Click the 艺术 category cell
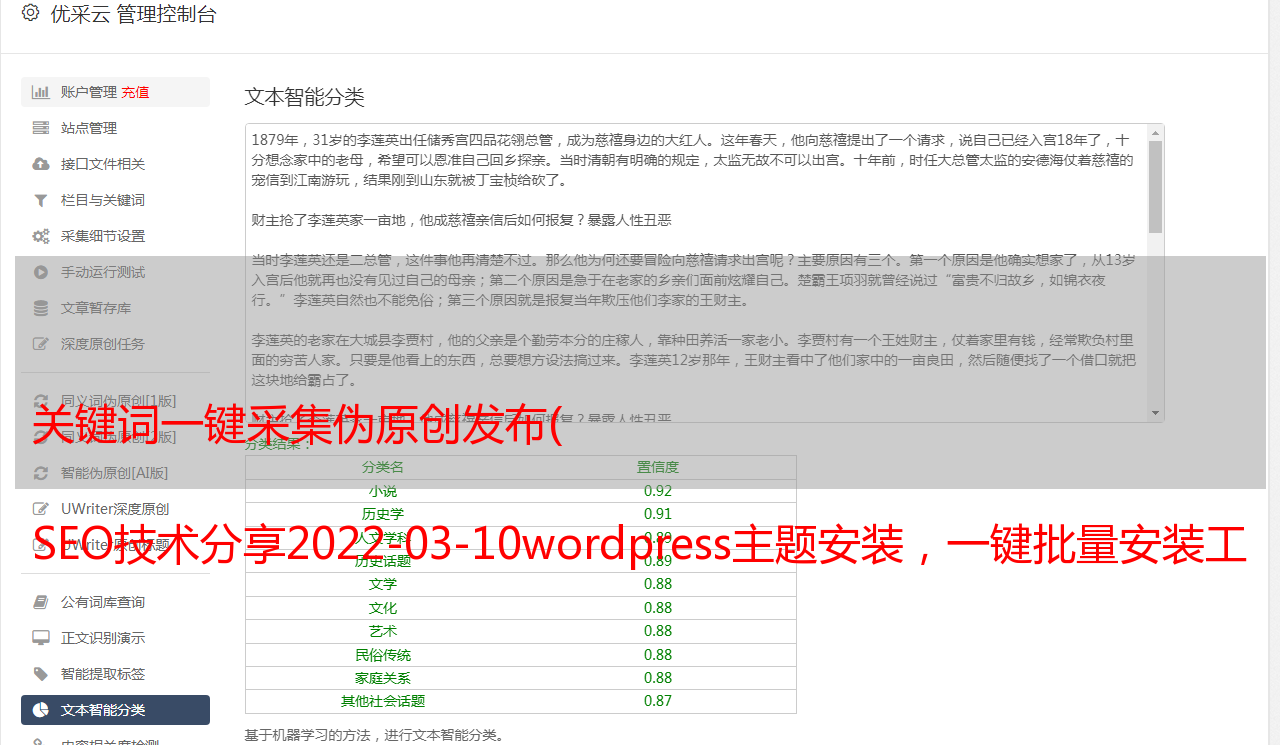The width and height of the screenshot is (1280, 745). 383,631
